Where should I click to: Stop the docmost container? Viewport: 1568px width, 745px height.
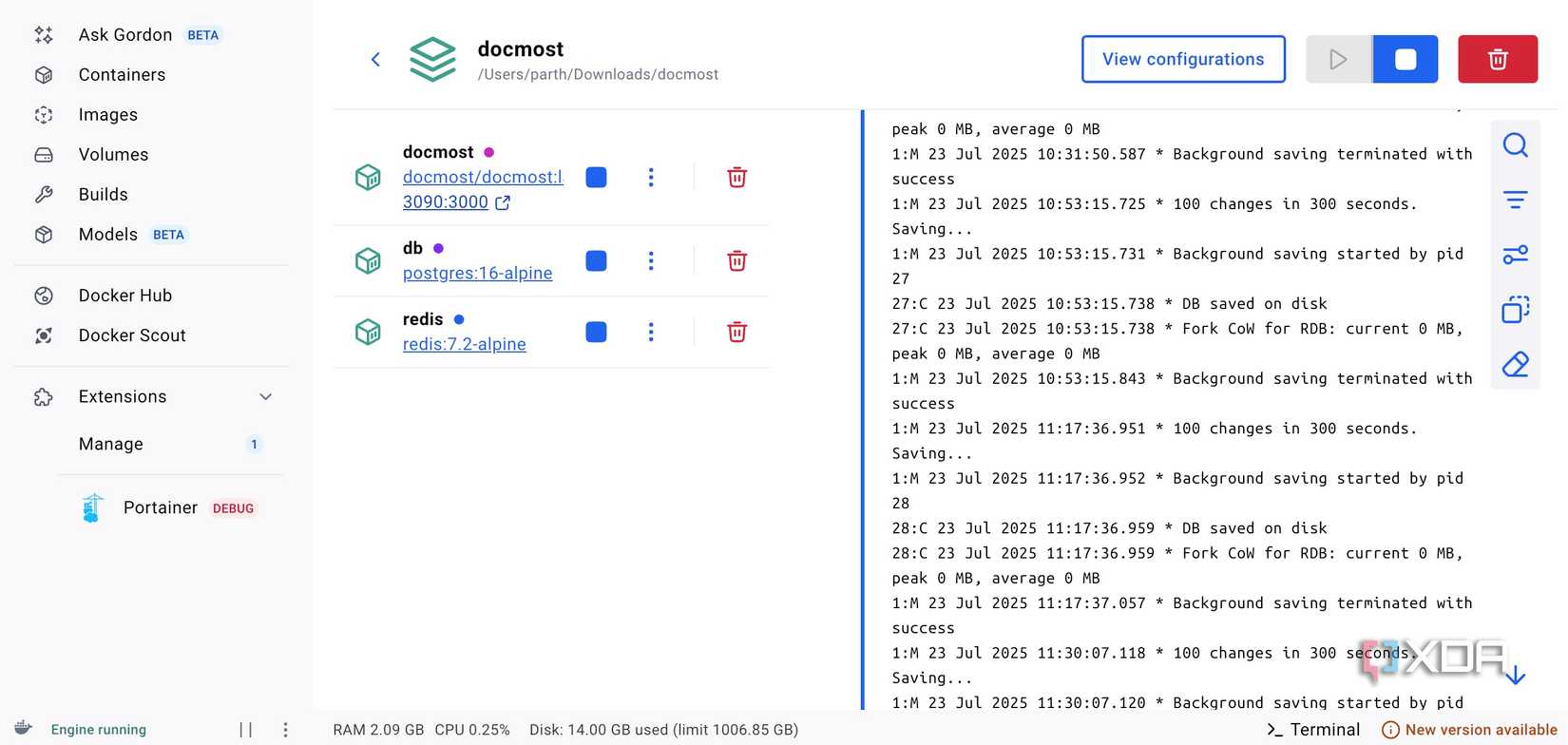(x=596, y=178)
